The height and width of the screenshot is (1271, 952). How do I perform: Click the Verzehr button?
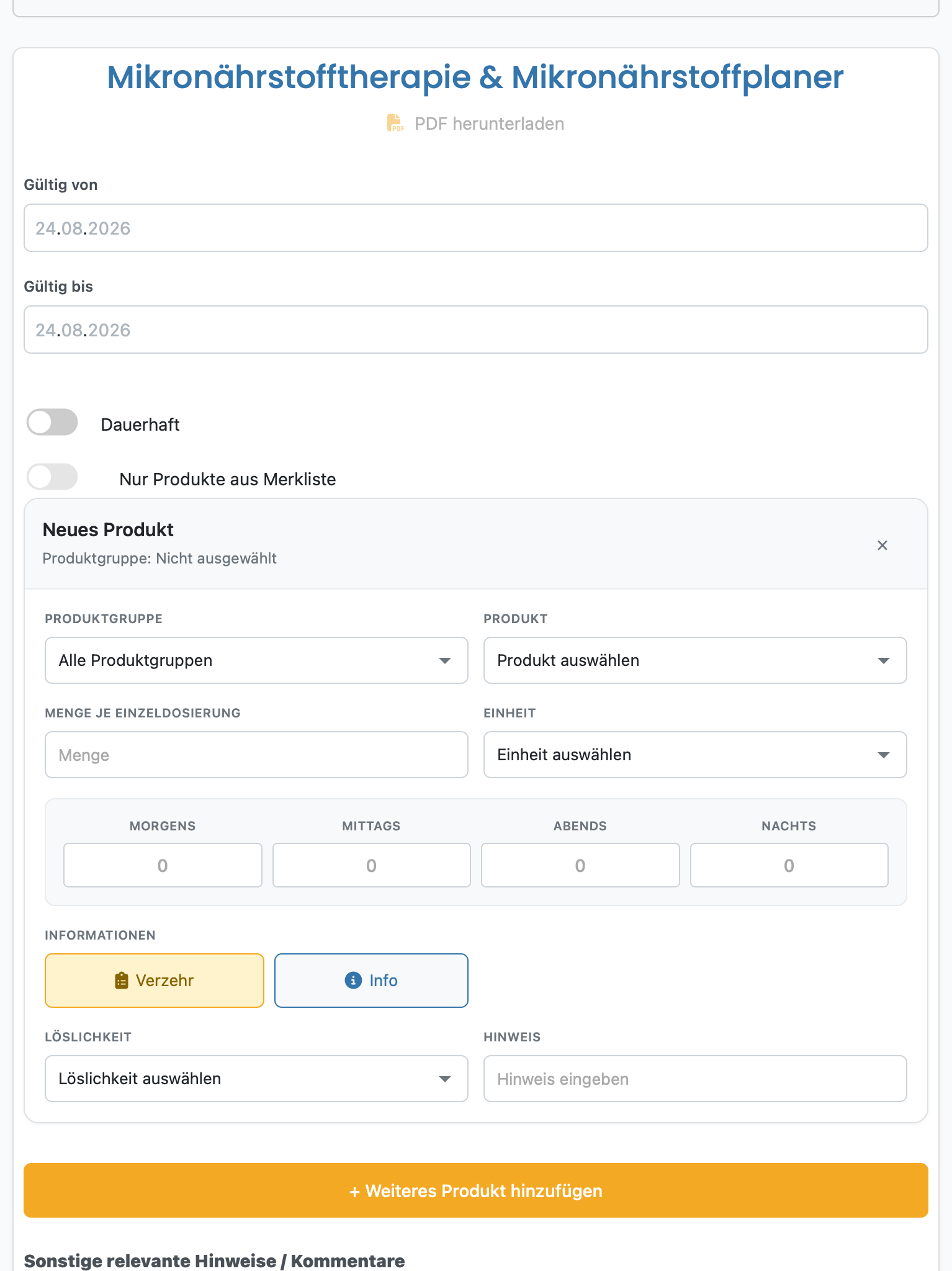155,981
